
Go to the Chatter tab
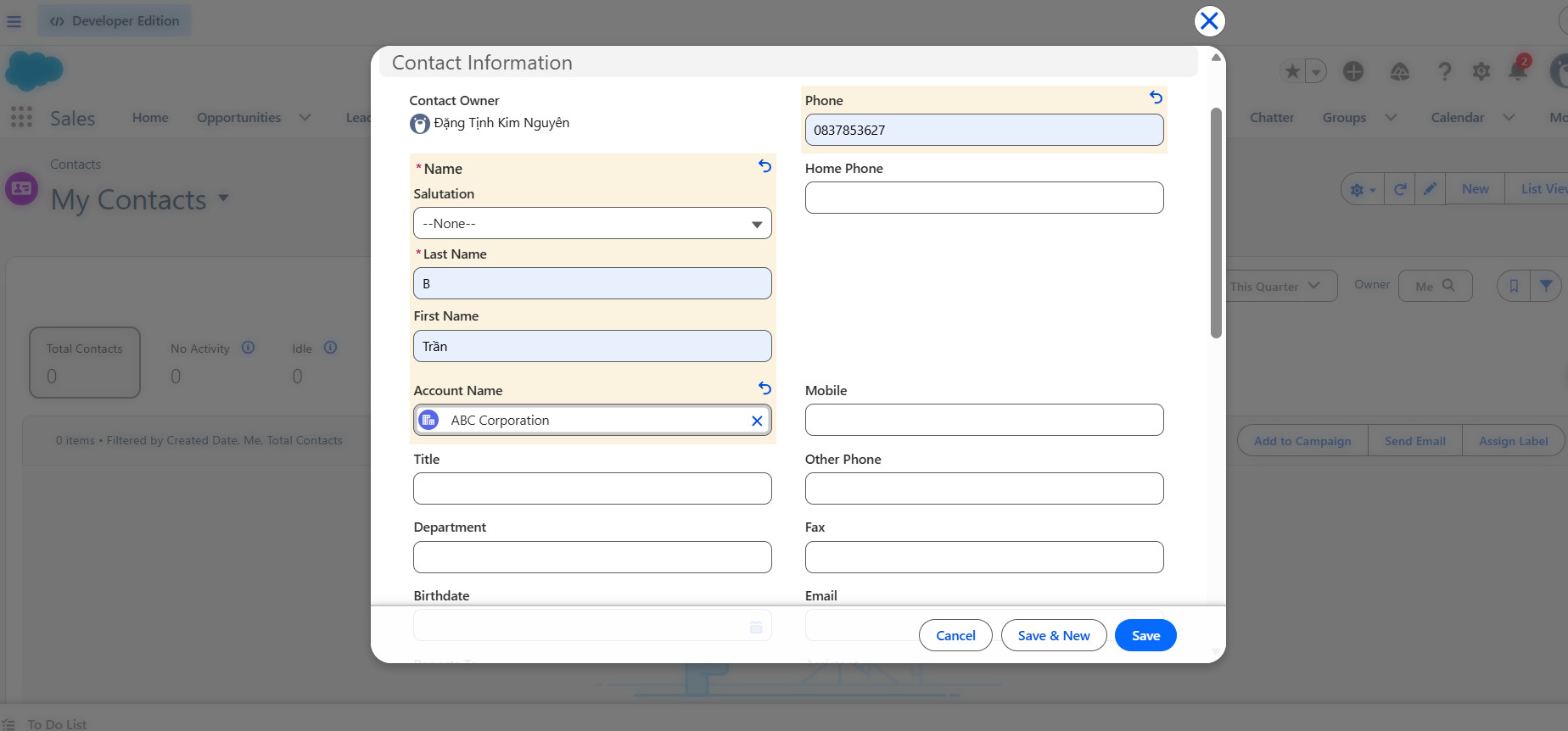pos(1271,118)
